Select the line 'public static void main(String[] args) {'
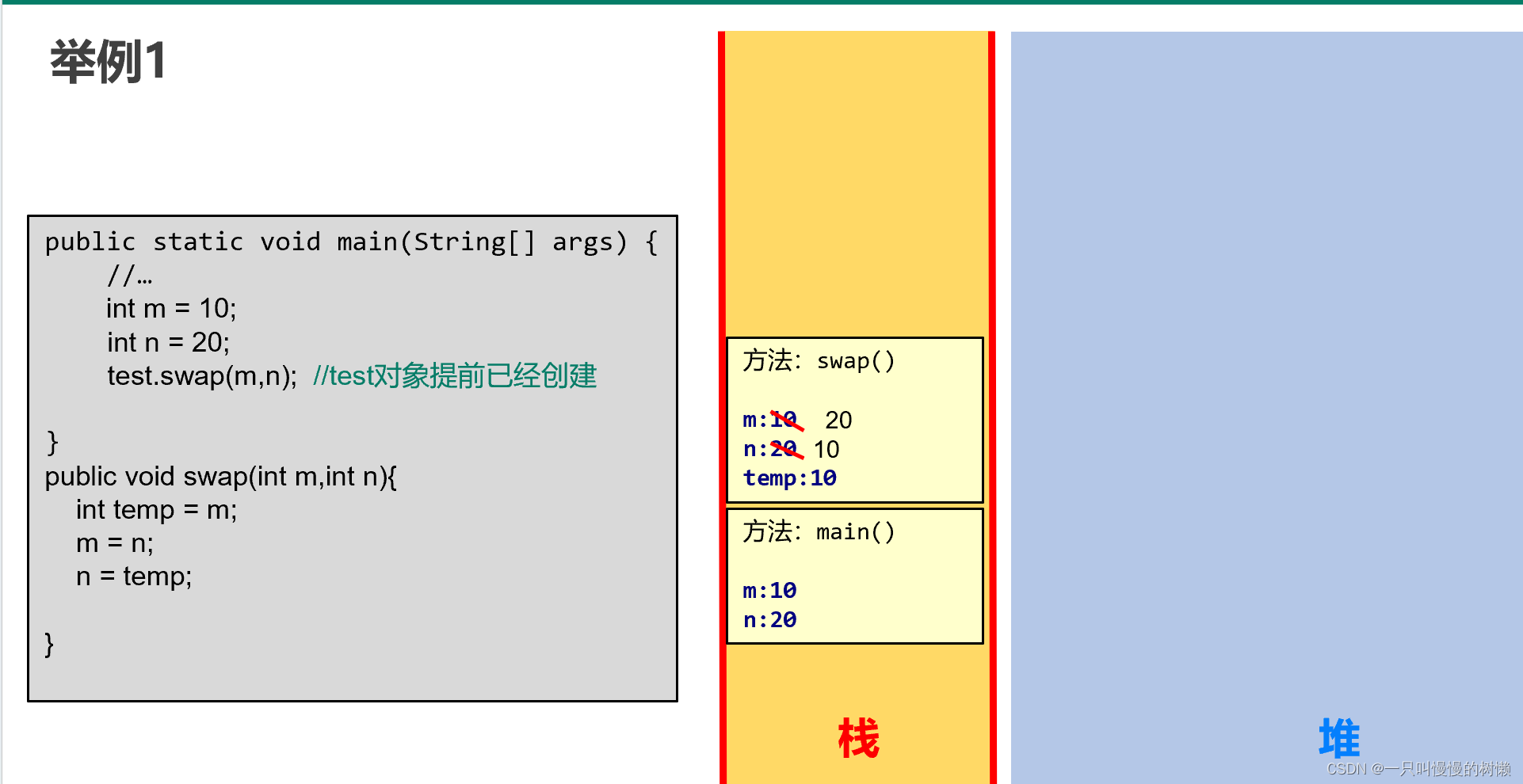The height and width of the screenshot is (784, 1523). [x=351, y=242]
